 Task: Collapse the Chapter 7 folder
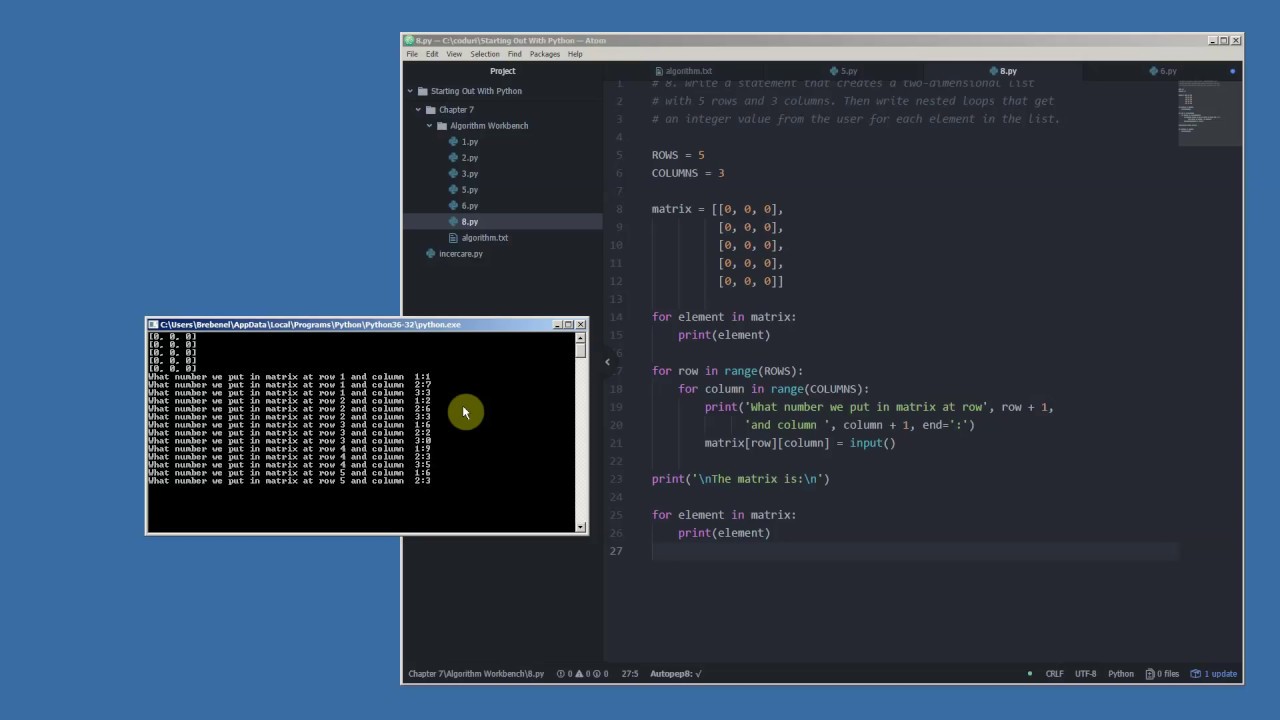click(418, 110)
